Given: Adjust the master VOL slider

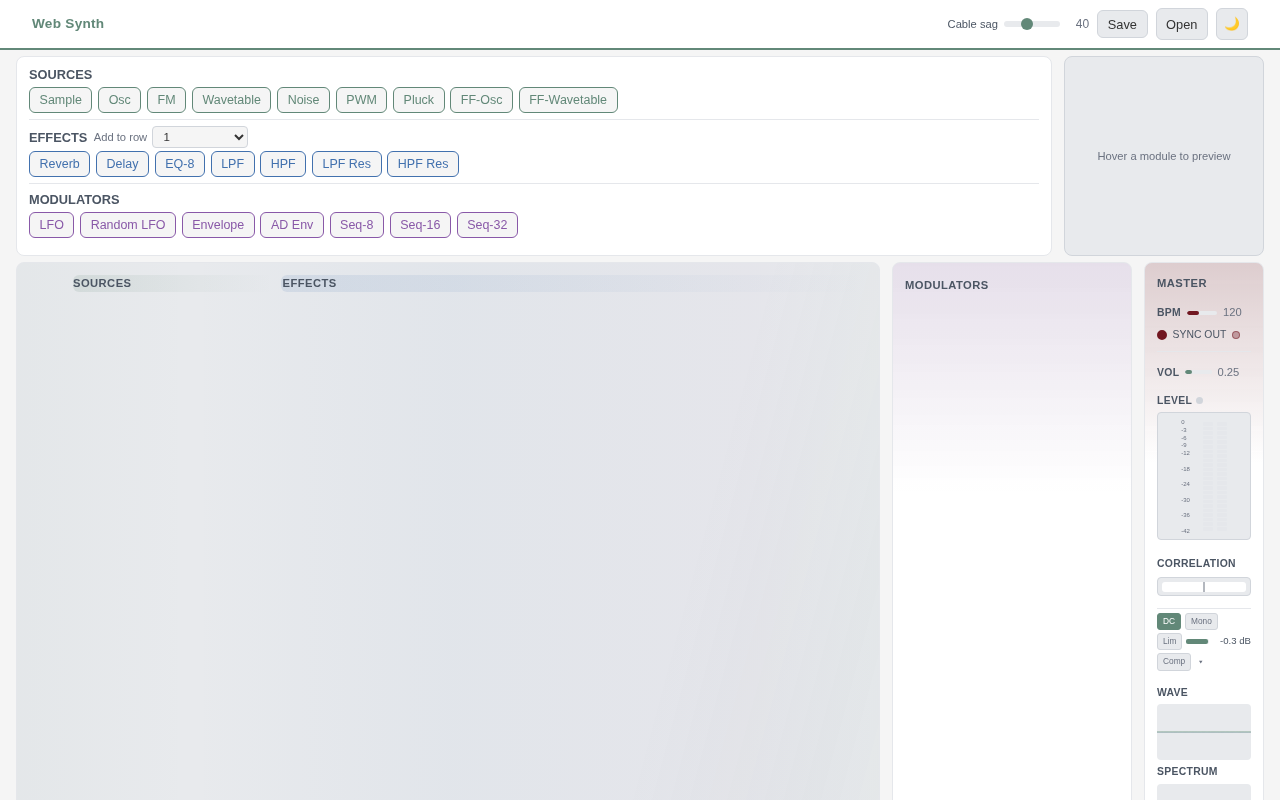Looking at the screenshot, I should [x=1198, y=372].
